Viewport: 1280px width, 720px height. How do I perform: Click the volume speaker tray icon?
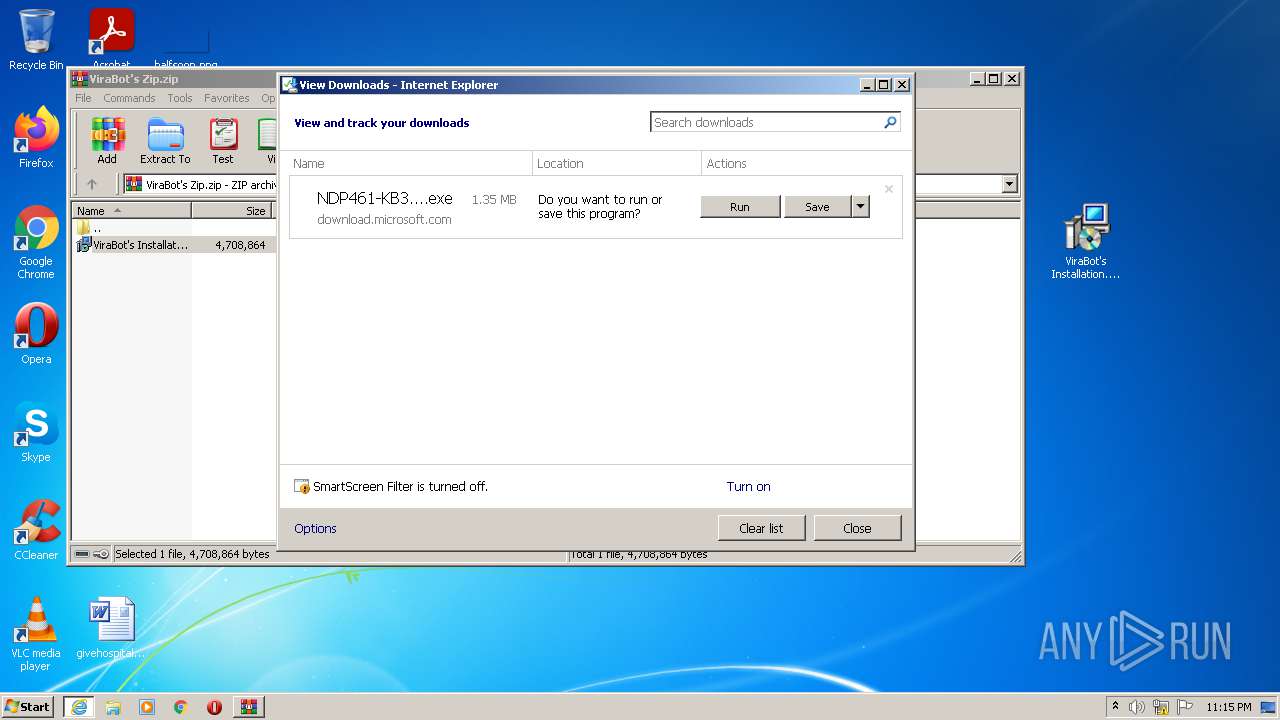click(1136, 707)
